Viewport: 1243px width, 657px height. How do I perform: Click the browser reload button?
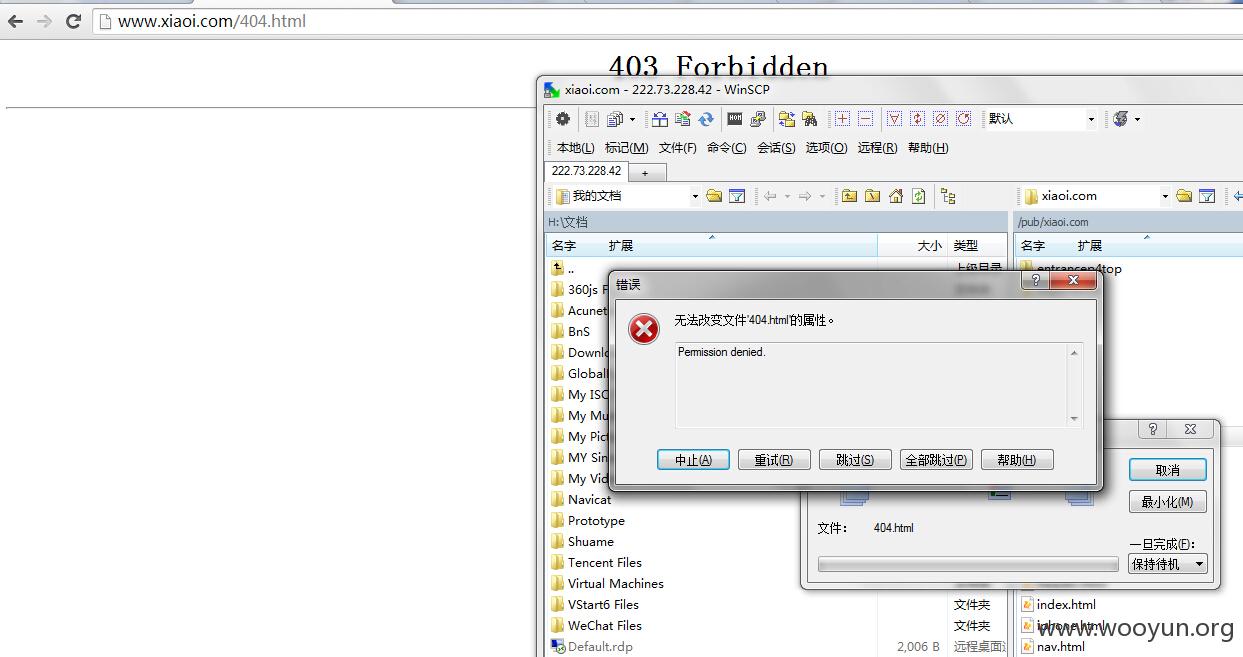(x=73, y=21)
